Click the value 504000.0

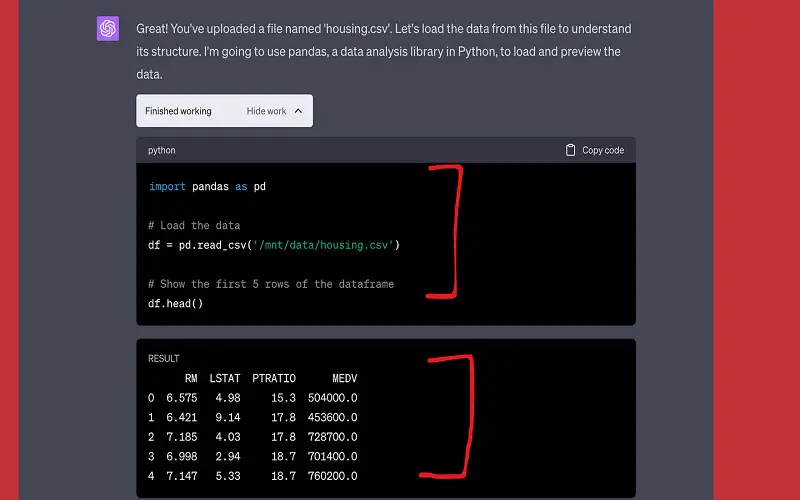pos(333,398)
